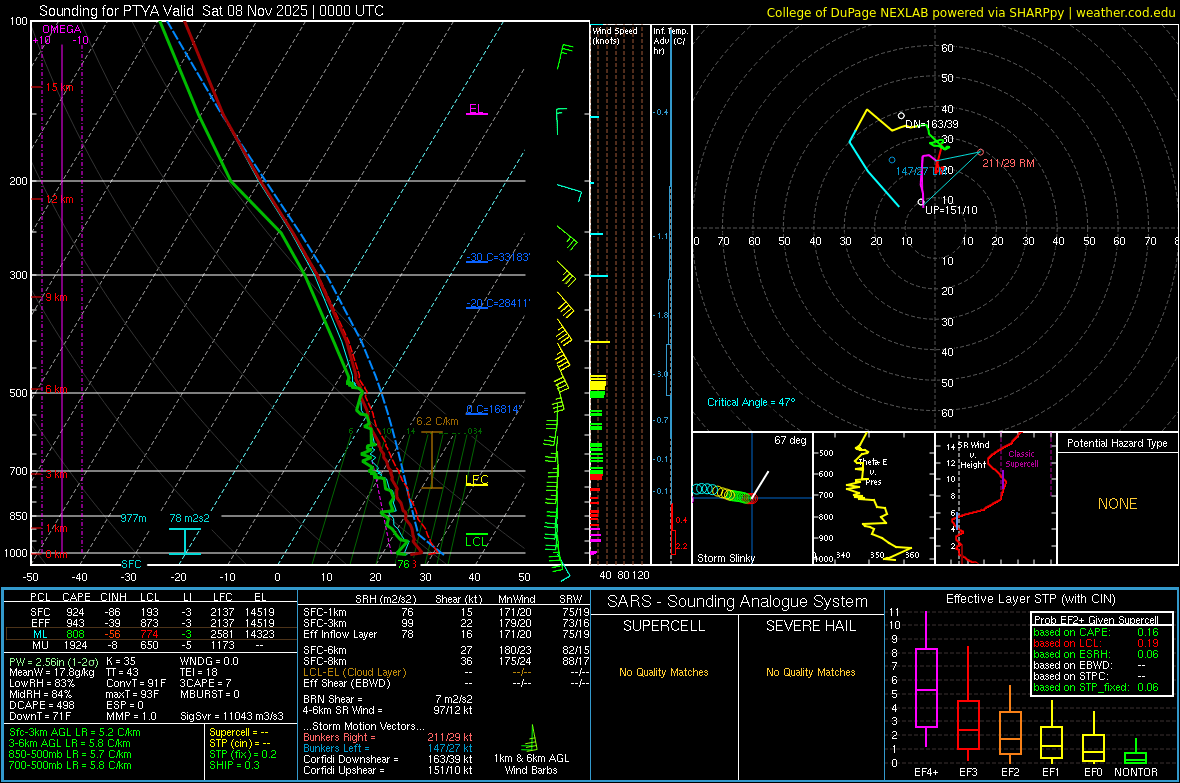This screenshot has height=783, width=1180.
Task: Click the 'Sounding for PTYA Valid' title text
Action: point(117,11)
